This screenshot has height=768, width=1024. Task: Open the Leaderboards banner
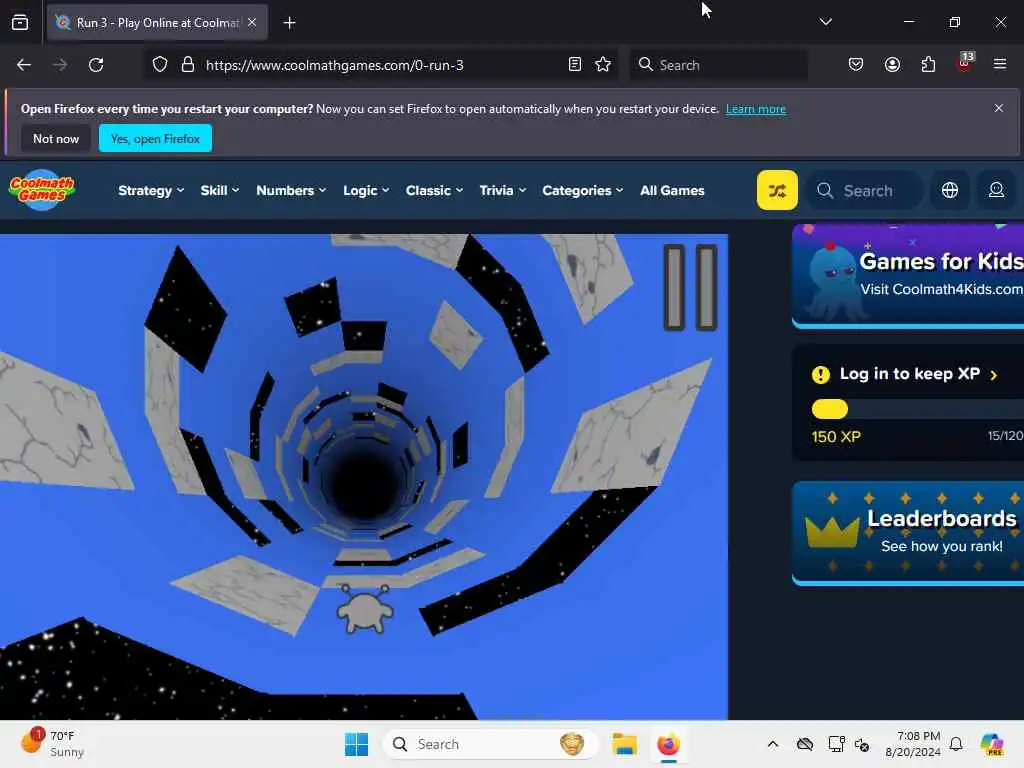(908, 533)
